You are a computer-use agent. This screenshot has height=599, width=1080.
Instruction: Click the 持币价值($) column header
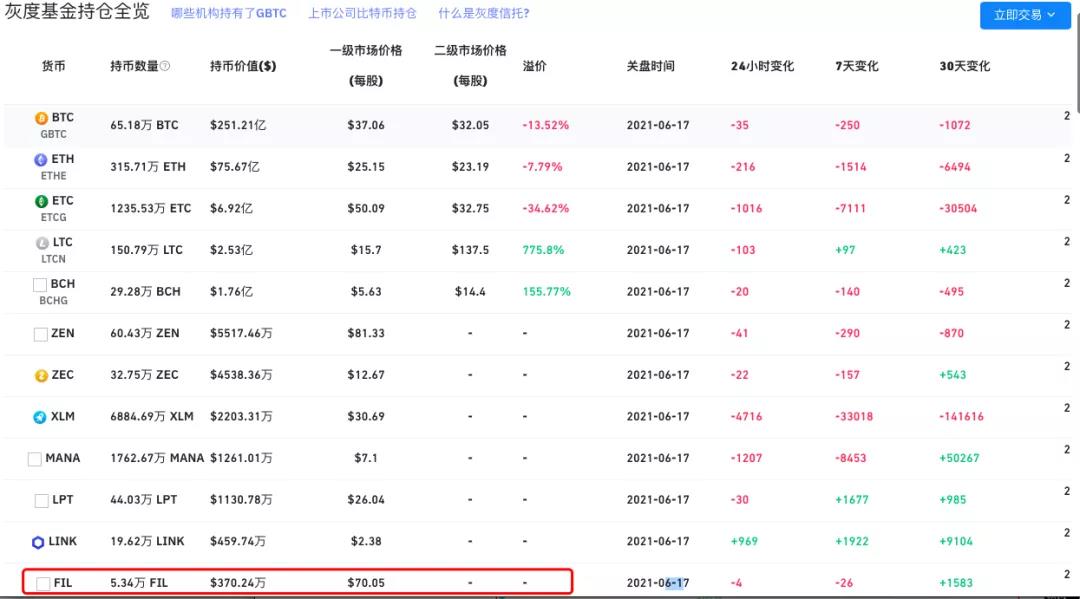click(243, 66)
